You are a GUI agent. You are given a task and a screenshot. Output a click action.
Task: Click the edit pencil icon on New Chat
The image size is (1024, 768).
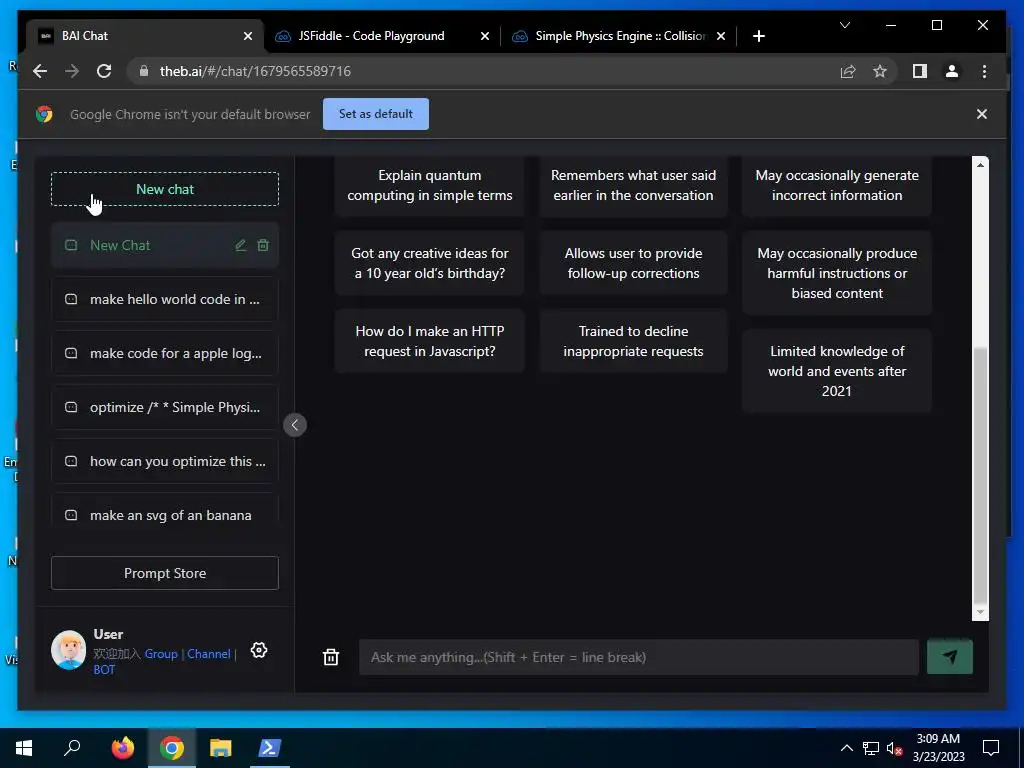(241, 245)
